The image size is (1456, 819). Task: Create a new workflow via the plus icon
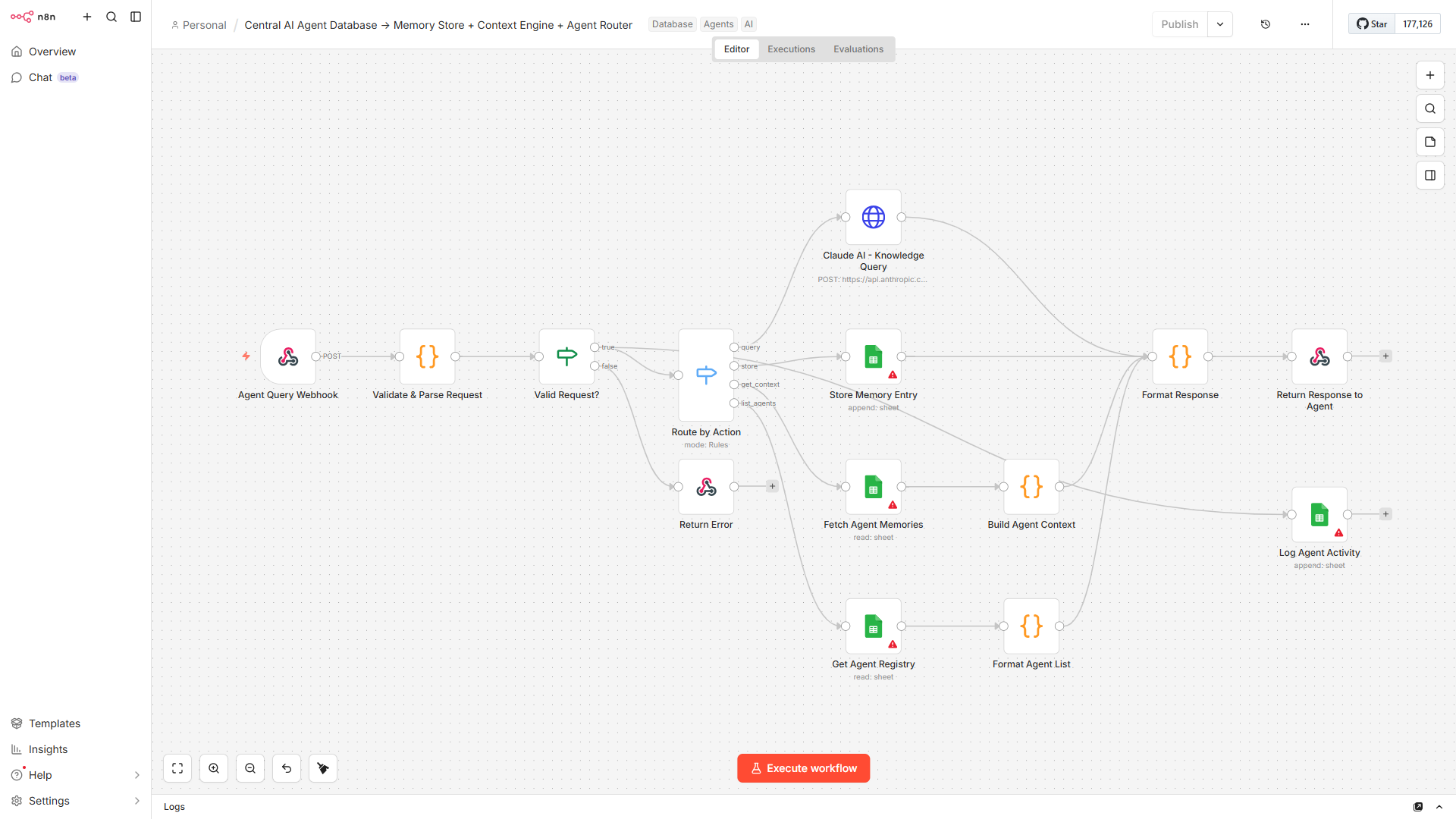pos(87,16)
